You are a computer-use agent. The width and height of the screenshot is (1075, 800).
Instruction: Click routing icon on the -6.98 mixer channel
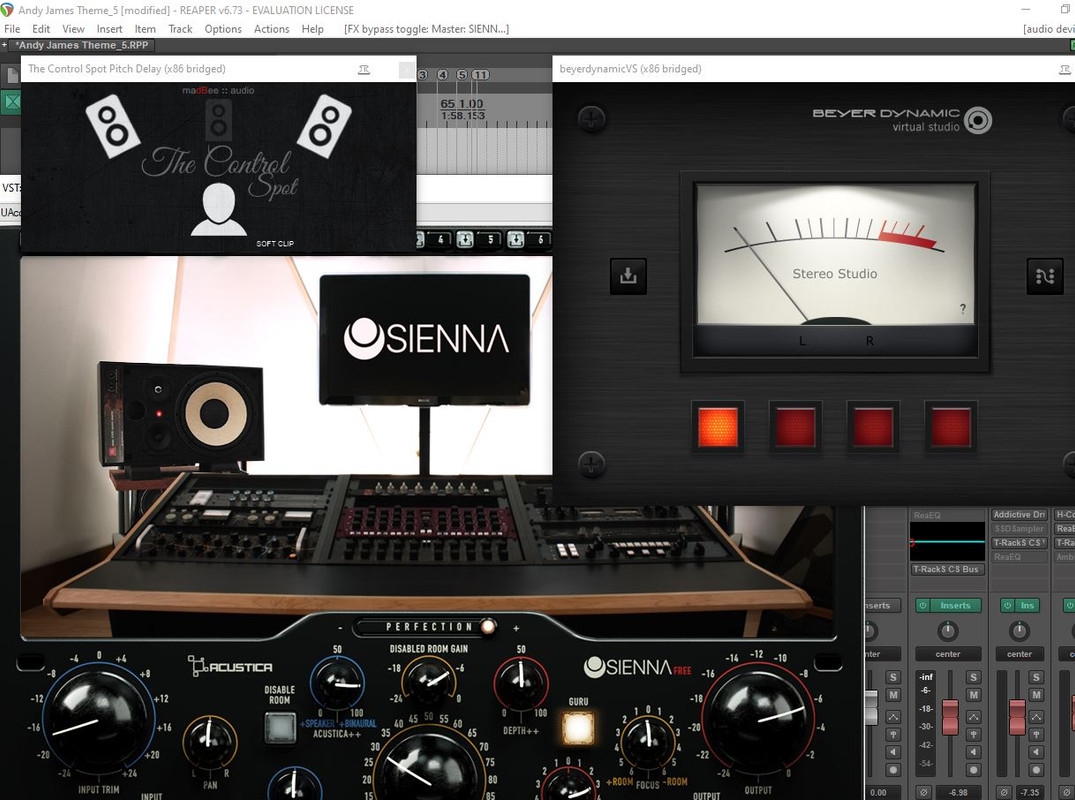click(x=974, y=734)
